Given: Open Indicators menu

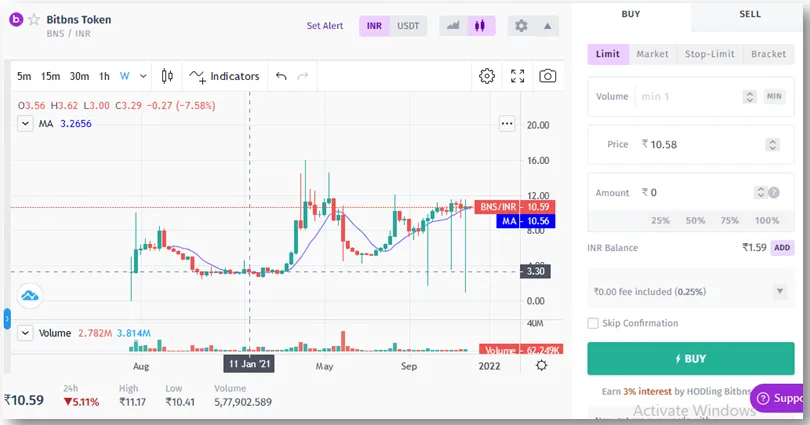Looking at the screenshot, I should [224, 76].
